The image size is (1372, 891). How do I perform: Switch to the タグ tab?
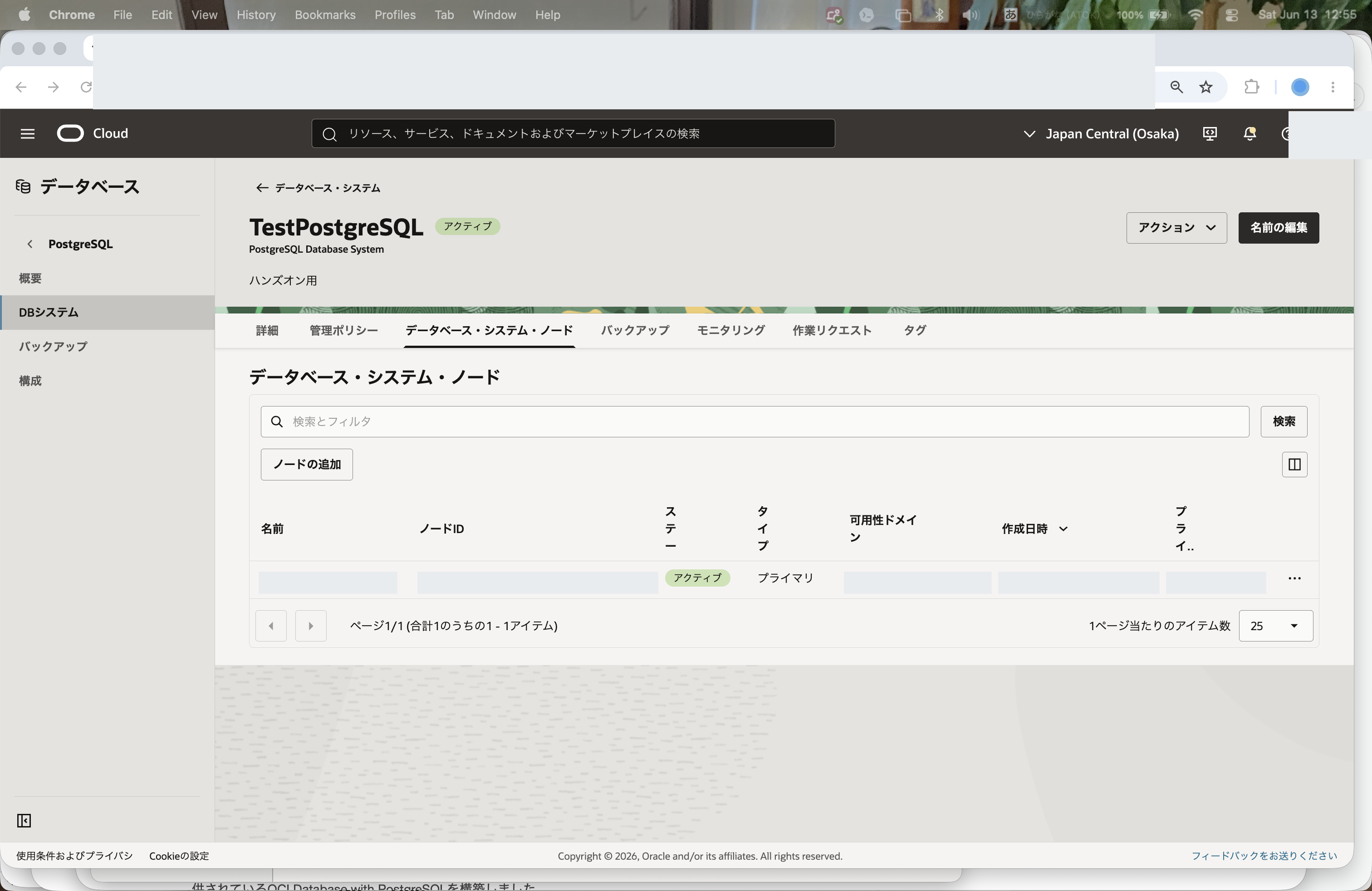915,331
